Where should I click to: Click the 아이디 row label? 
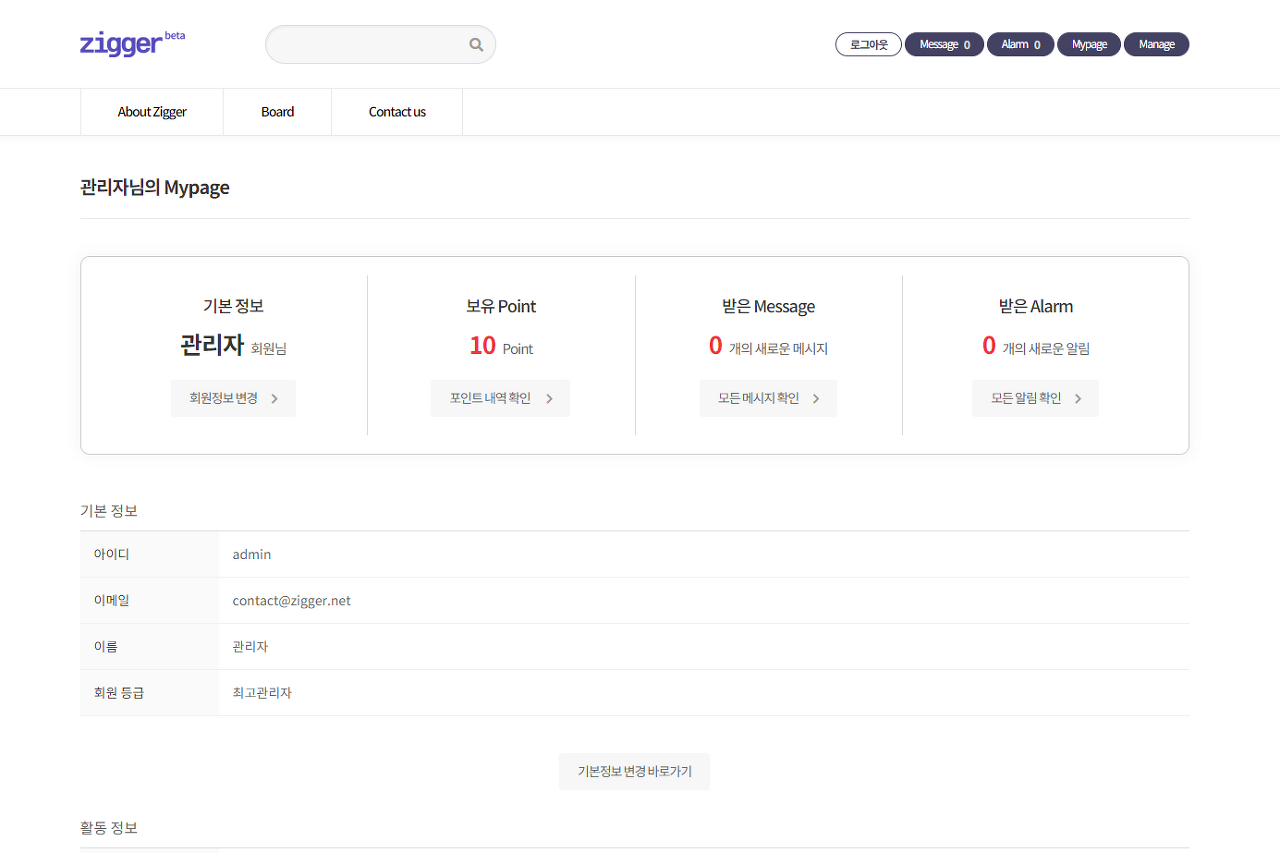tap(112, 554)
